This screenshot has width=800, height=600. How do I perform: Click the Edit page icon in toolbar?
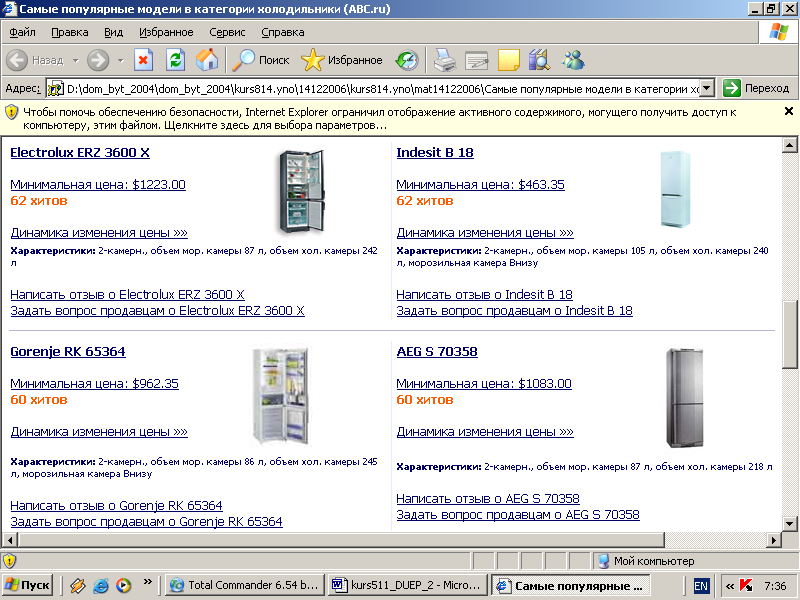point(477,61)
